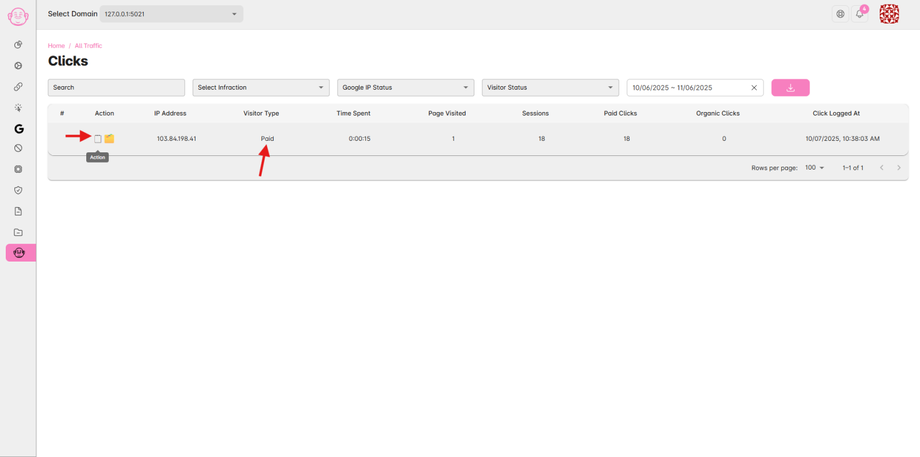The image size is (920, 457).
Task: Open the blocked circle sidebar icon
Action: pos(18,148)
